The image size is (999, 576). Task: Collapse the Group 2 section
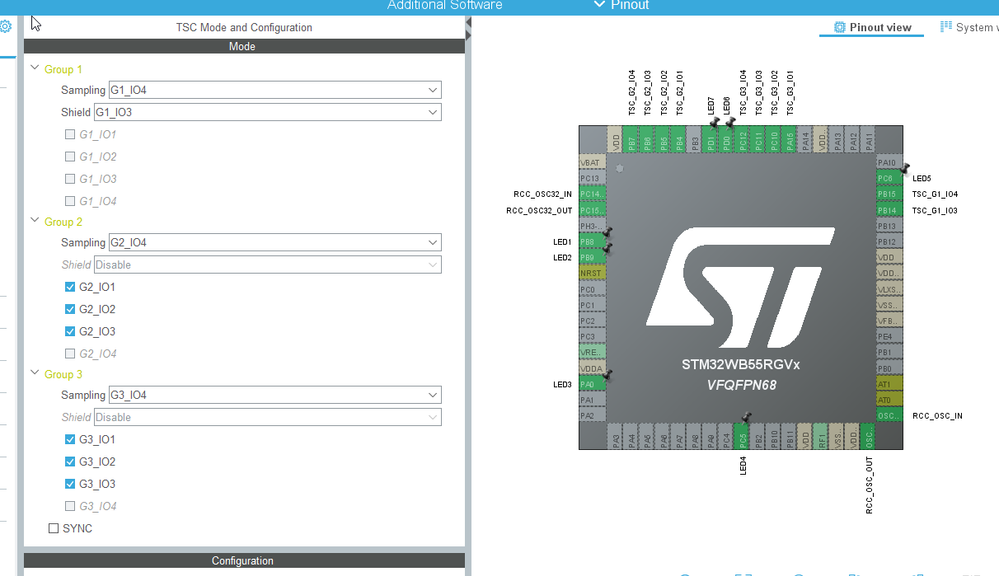35,220
